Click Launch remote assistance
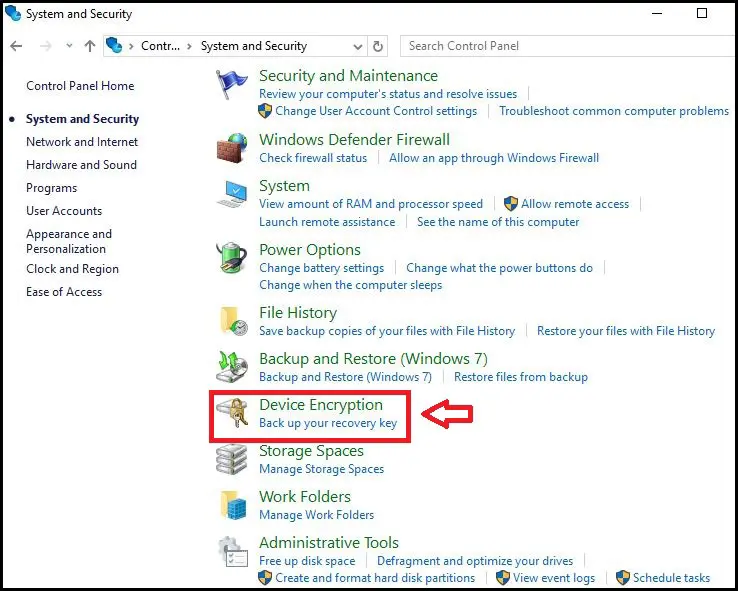738x591 pixels. tap(327, 222)
